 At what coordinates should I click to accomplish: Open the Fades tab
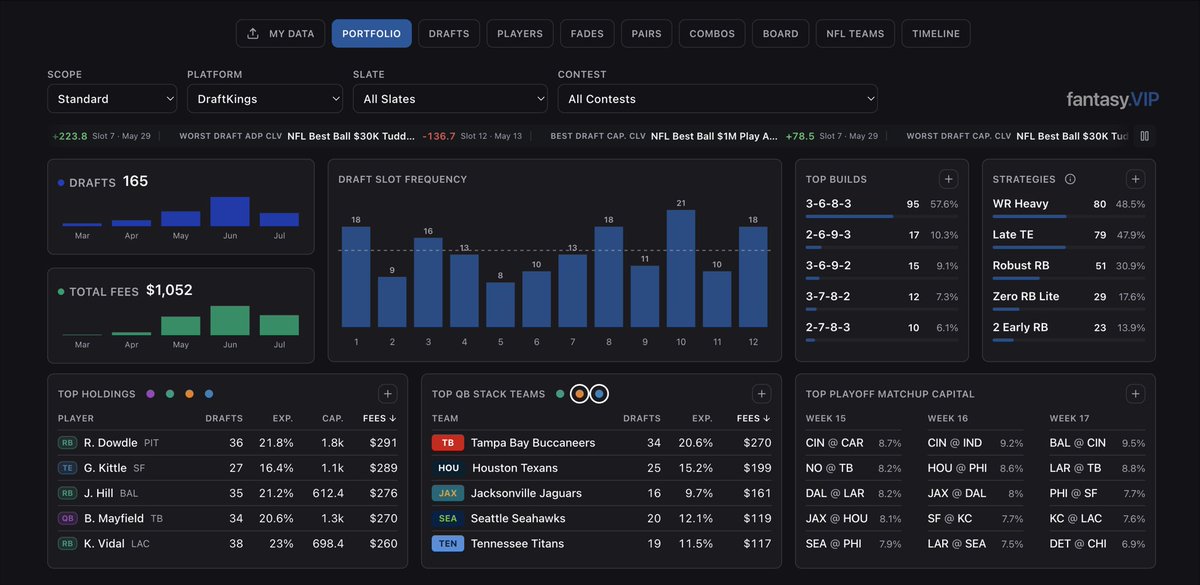[x=587, y=33]
